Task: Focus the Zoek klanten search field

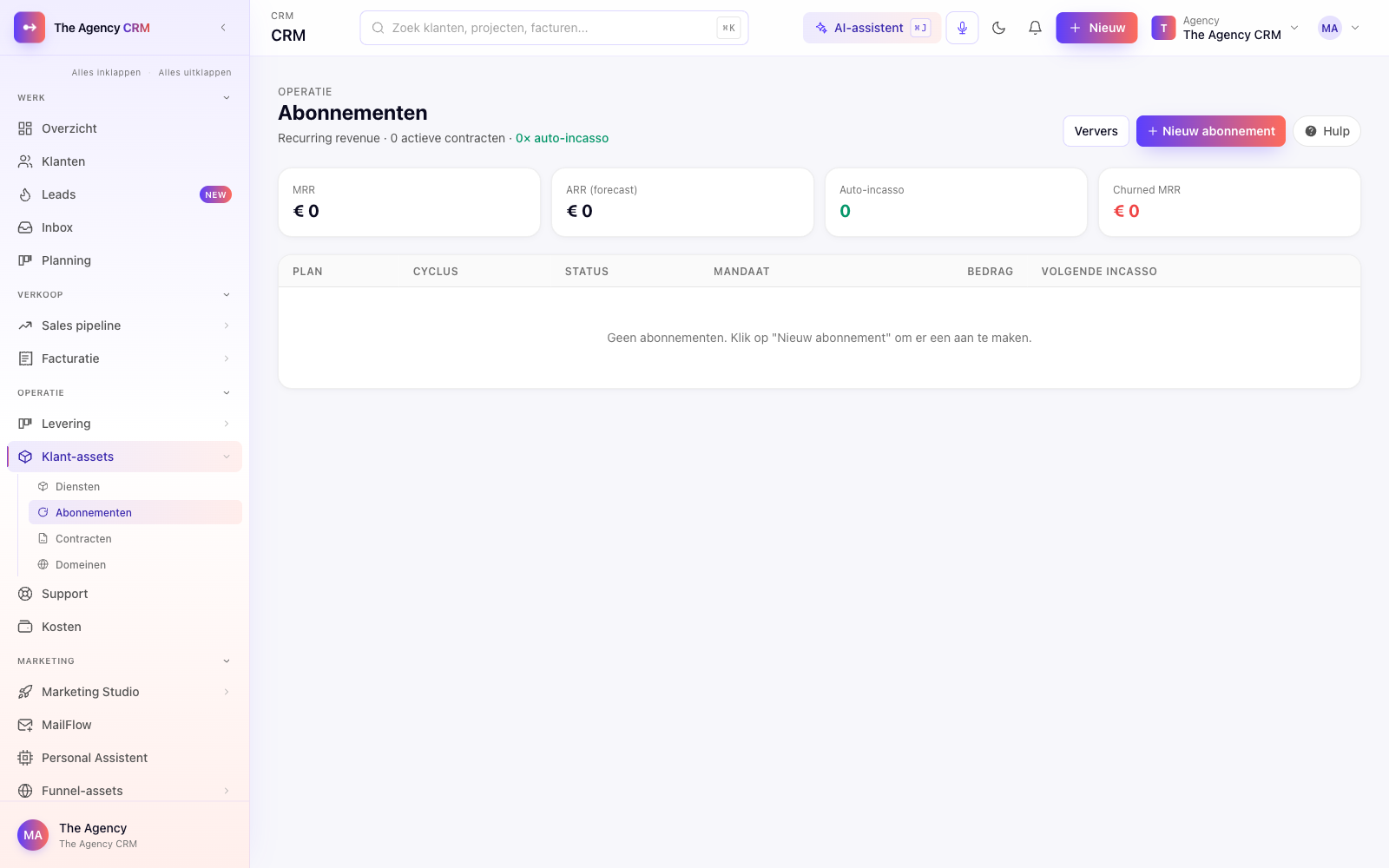Action: coord(554,28)
